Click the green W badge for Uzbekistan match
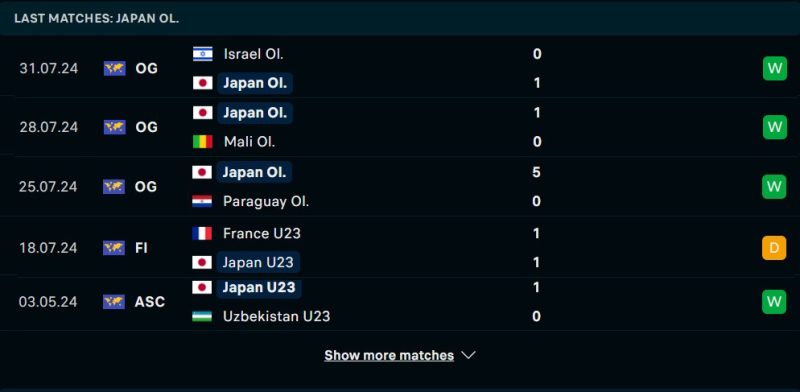The height and width of the screenshot is (392, 800). point(774,302)
